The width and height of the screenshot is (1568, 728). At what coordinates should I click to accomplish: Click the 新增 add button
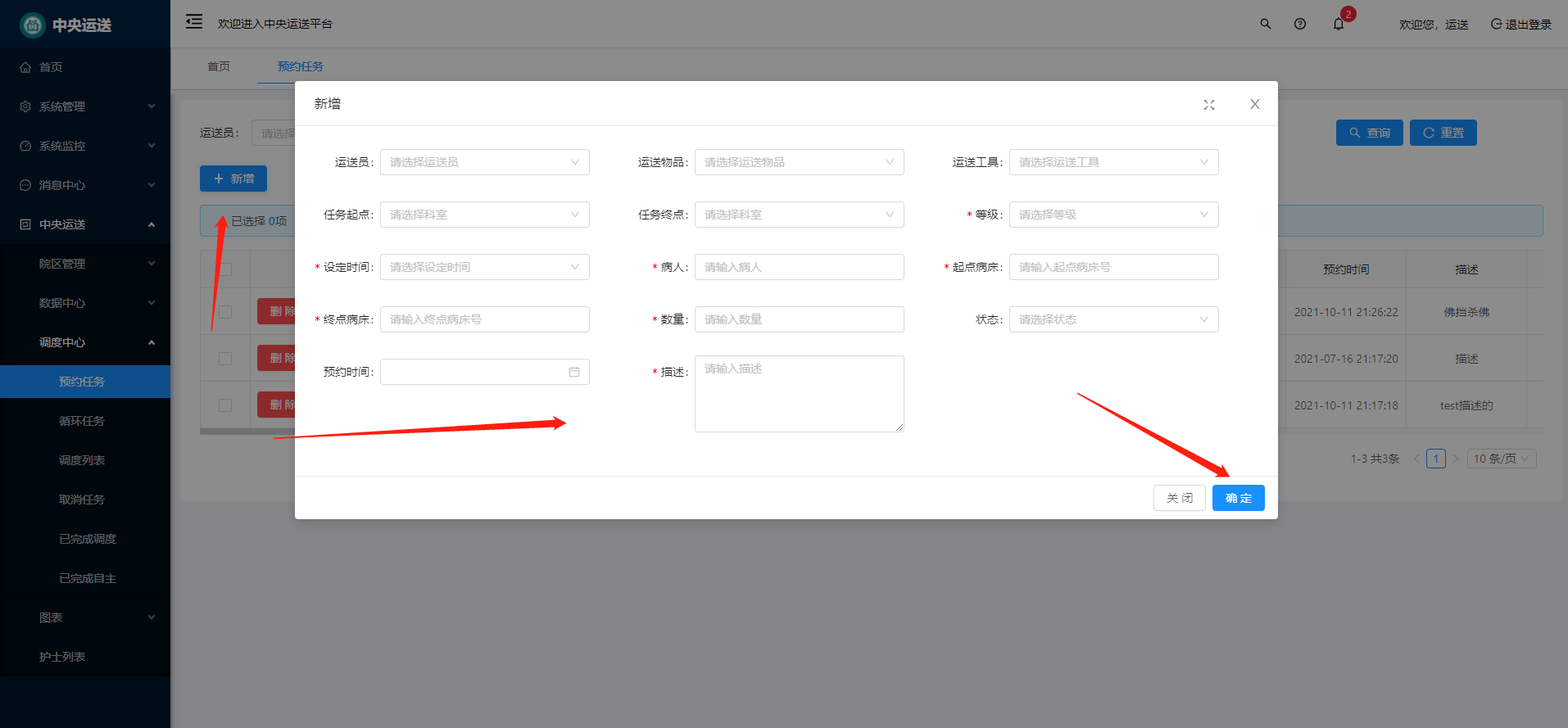coord(233,179)
